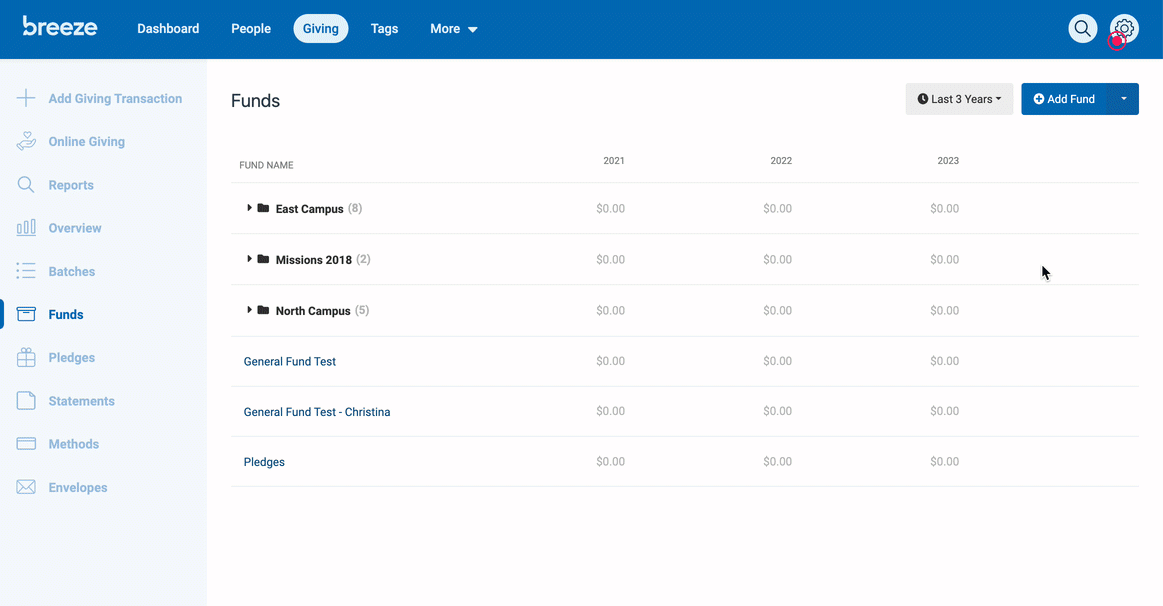Open search with the magnifier icon
The image size is (1163, 606).
1082,29
